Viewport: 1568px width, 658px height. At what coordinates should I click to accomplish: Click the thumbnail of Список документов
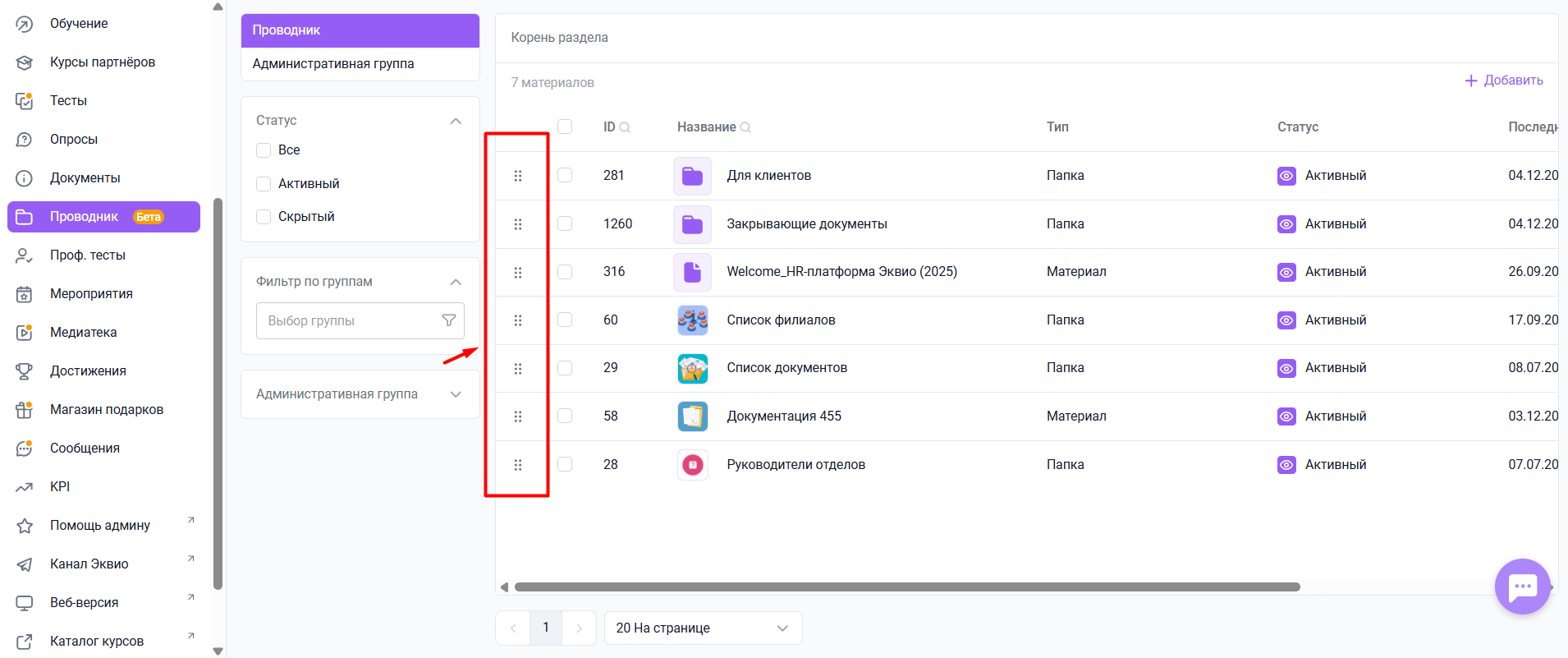pos(693,368)
